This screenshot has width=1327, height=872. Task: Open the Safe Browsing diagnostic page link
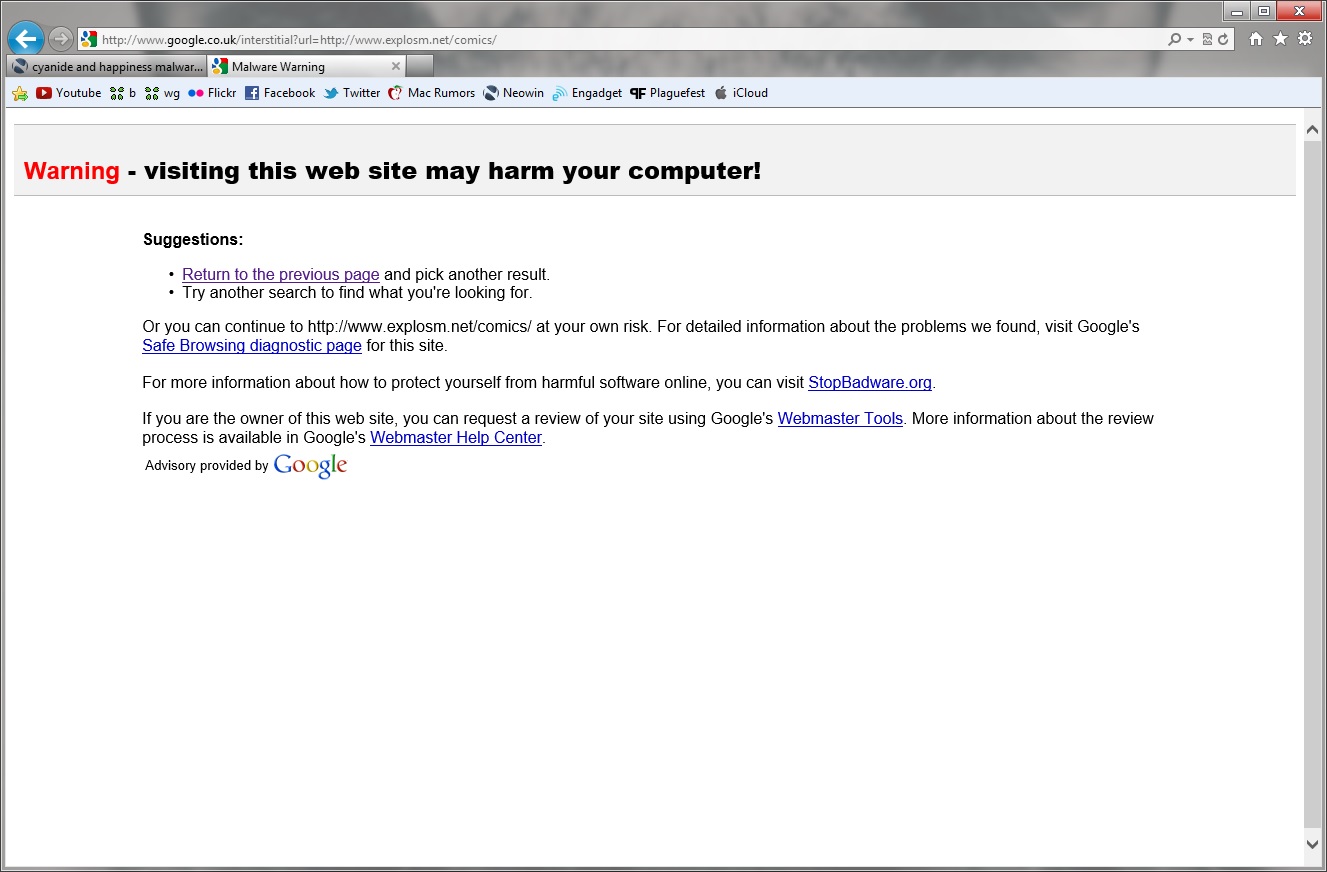coord(252,346)
